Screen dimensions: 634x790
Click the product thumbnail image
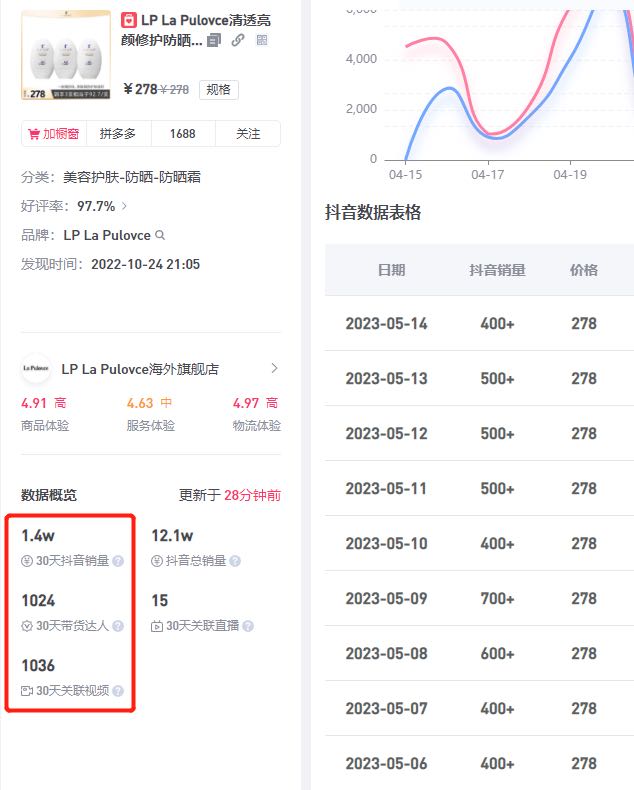coord(66,54)
